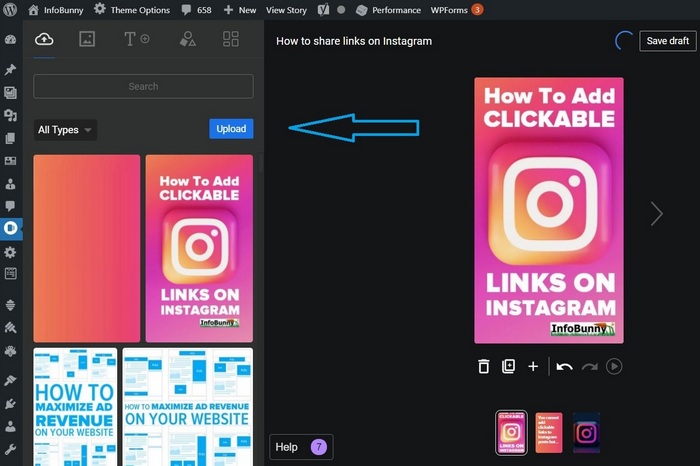Image resolution: width=700 pixels, height=466 pixels.
Task: Open the WordPress logo menu
Action: (x=10, y=9)
